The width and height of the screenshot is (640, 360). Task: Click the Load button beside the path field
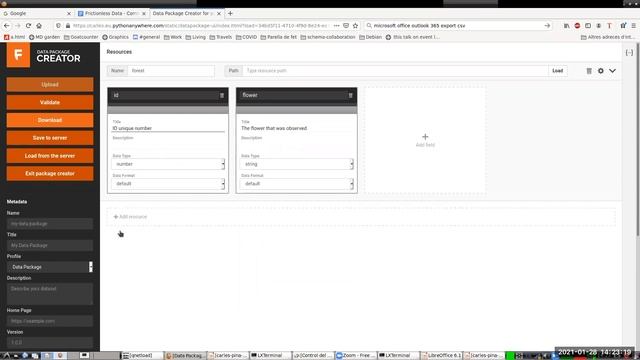[x=558, y=71]
